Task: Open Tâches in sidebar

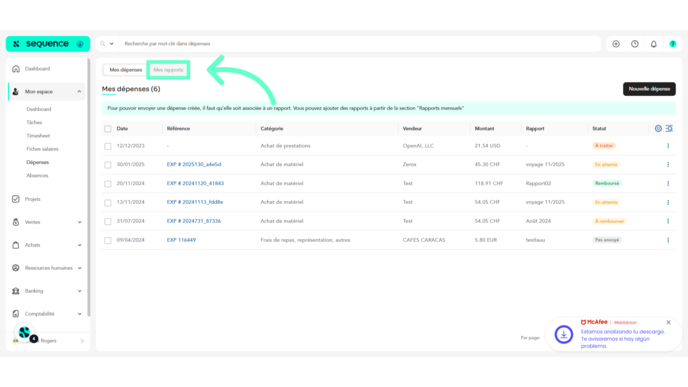Action: 34,122
